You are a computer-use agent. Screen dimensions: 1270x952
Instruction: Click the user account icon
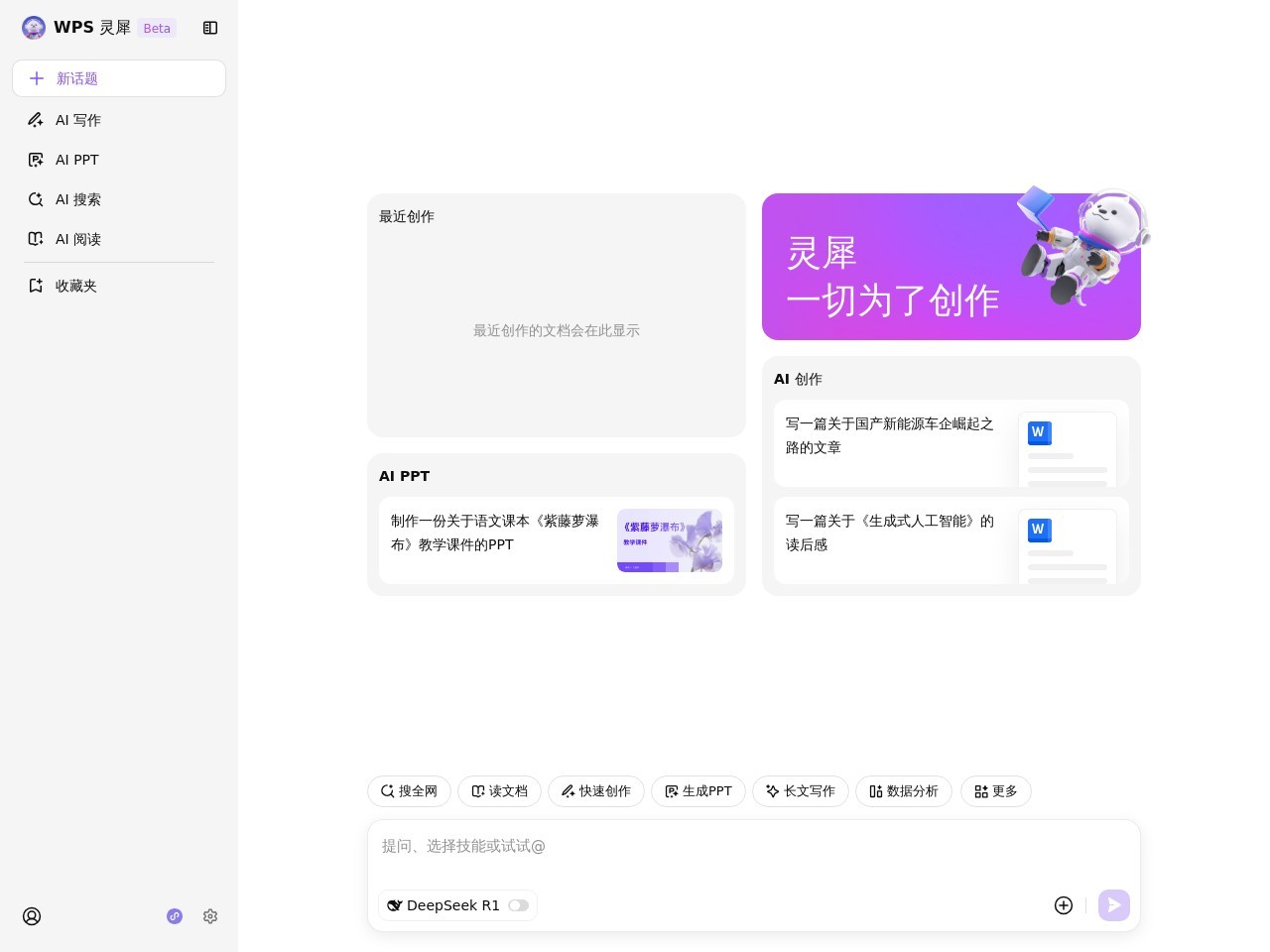pos(32,916)
